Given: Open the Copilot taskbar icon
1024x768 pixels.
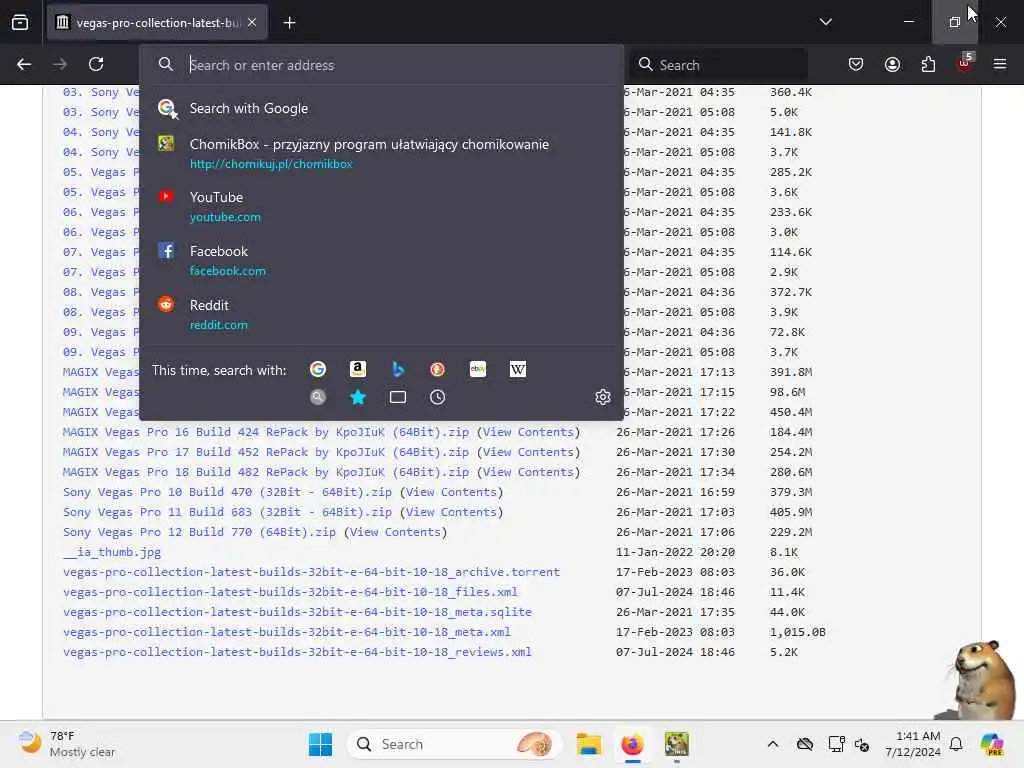Looking at the screenshot, I should [x=992, y=744].
